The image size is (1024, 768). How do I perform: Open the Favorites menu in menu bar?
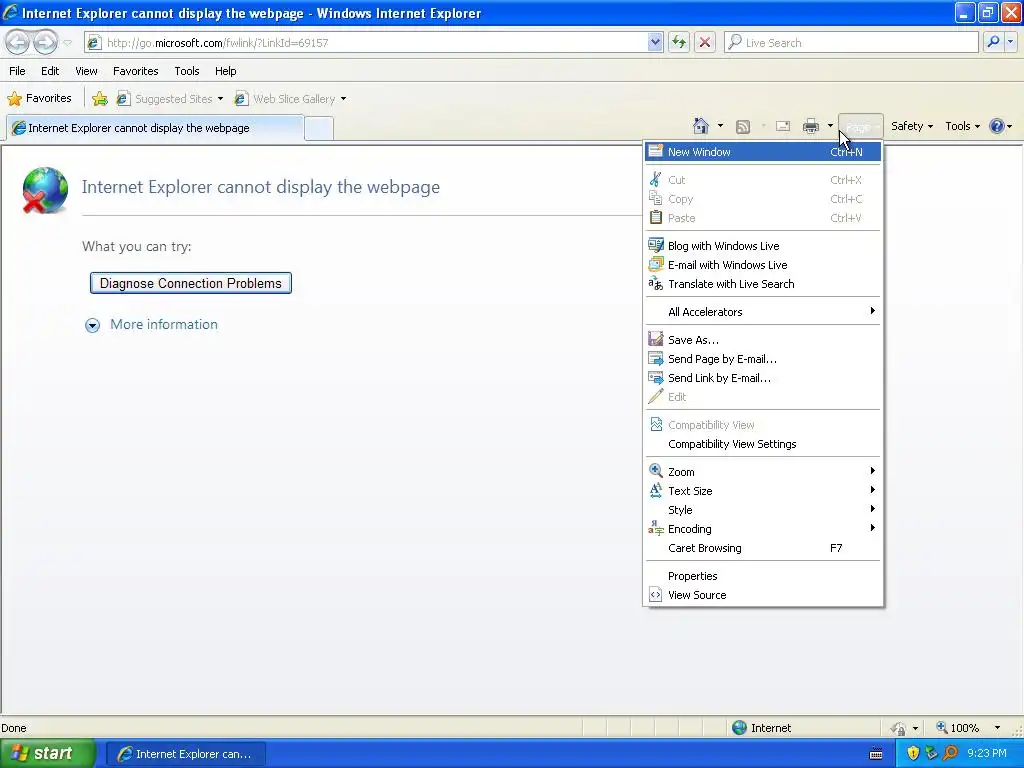[136, 71]
